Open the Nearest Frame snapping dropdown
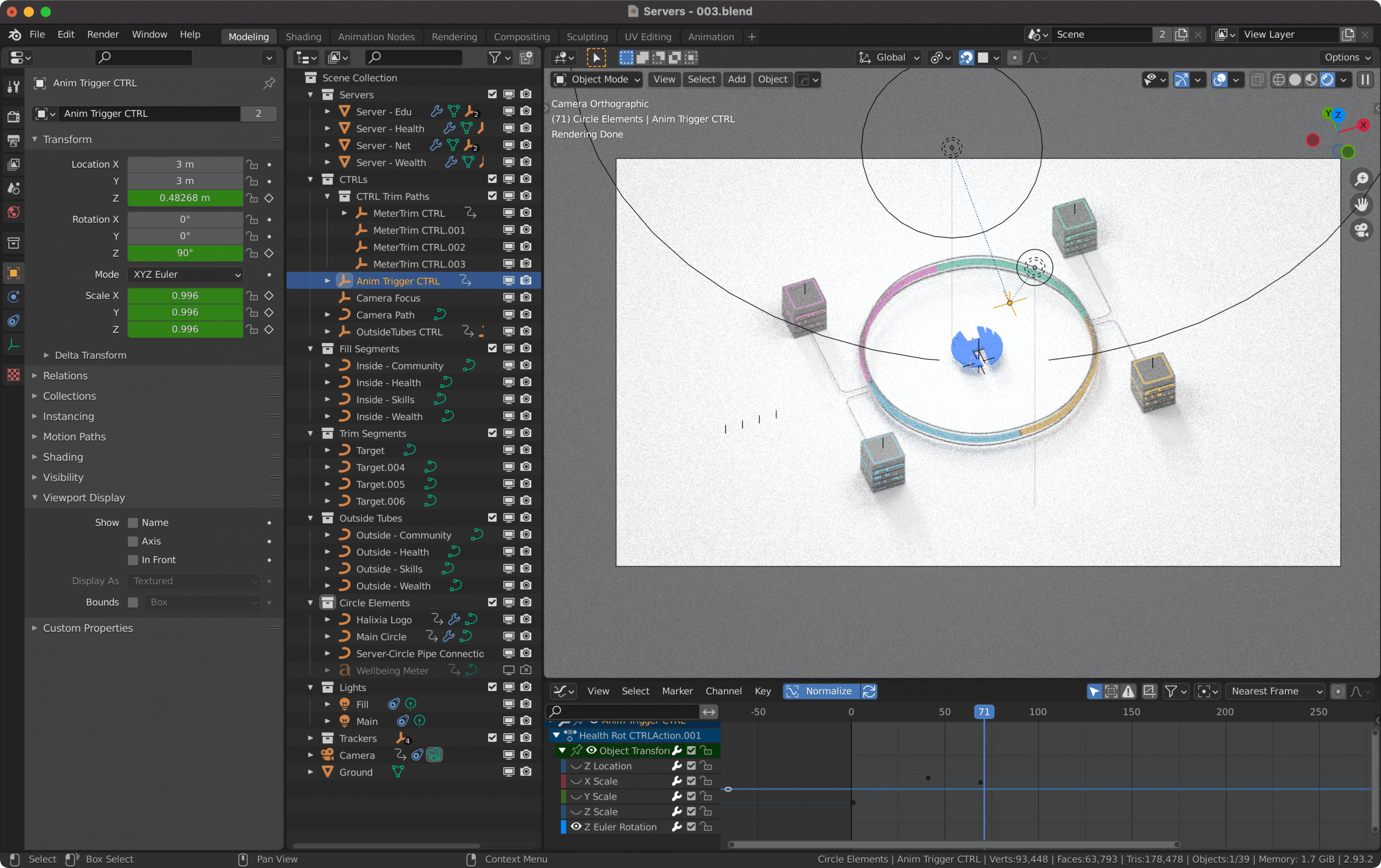Viewport: 1381px width, 868px height. [x=1275, y=691]
